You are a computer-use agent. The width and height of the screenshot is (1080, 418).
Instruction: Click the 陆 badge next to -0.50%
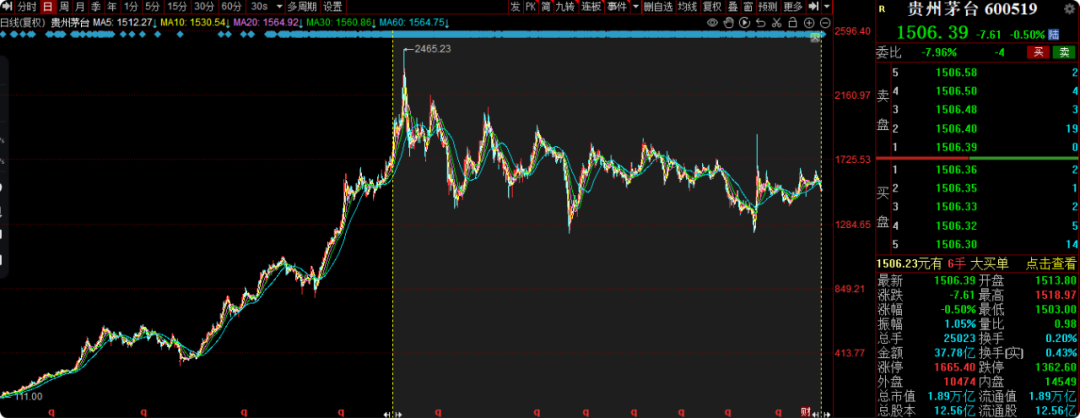1054,34
